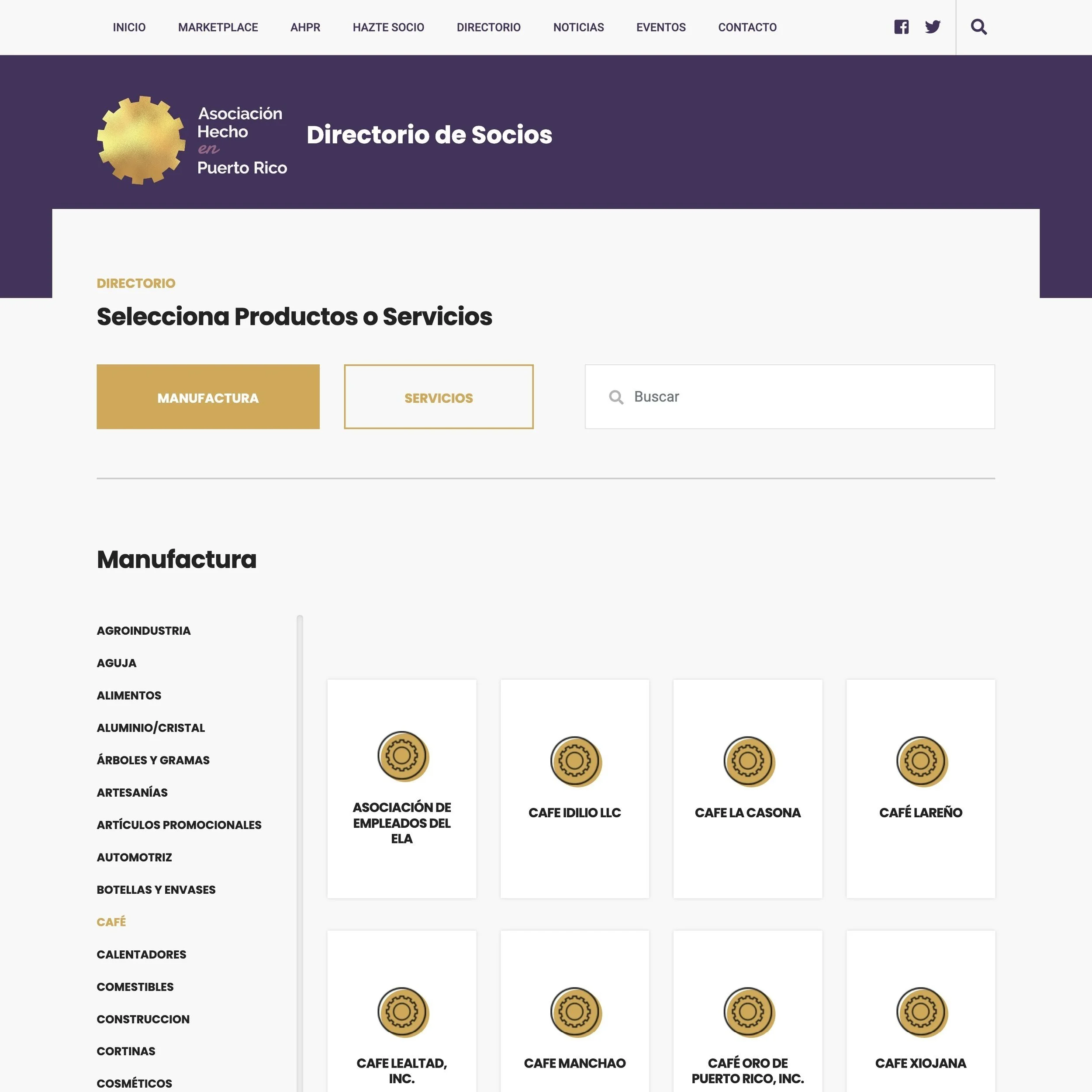This screenshot has width=1092, height=1092.
Task: Open Hazte Socio in the navigation
Action: coord(388,27)
